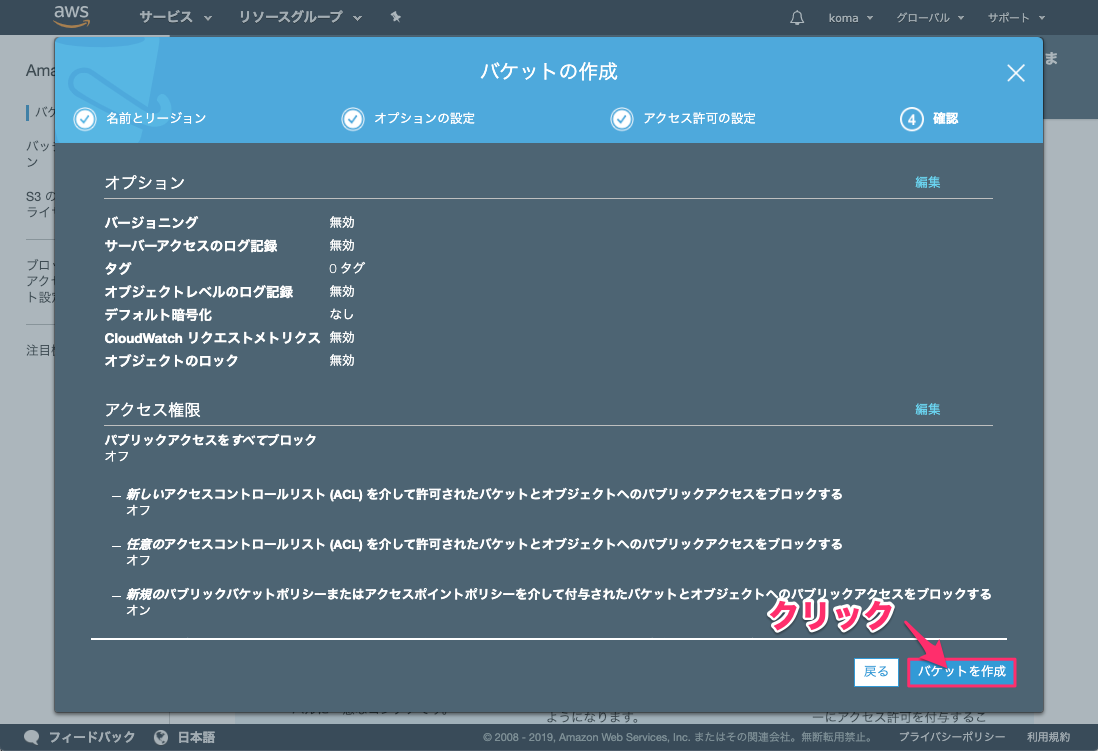Expand the サービス dropdown menu
1098x751 pixels.
[176, 18]
